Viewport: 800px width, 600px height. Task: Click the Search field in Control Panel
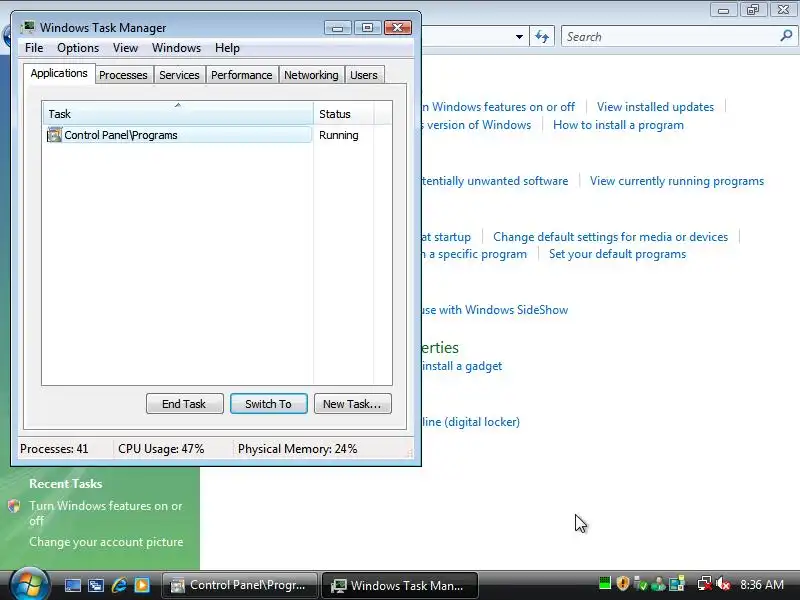point(671,37)
